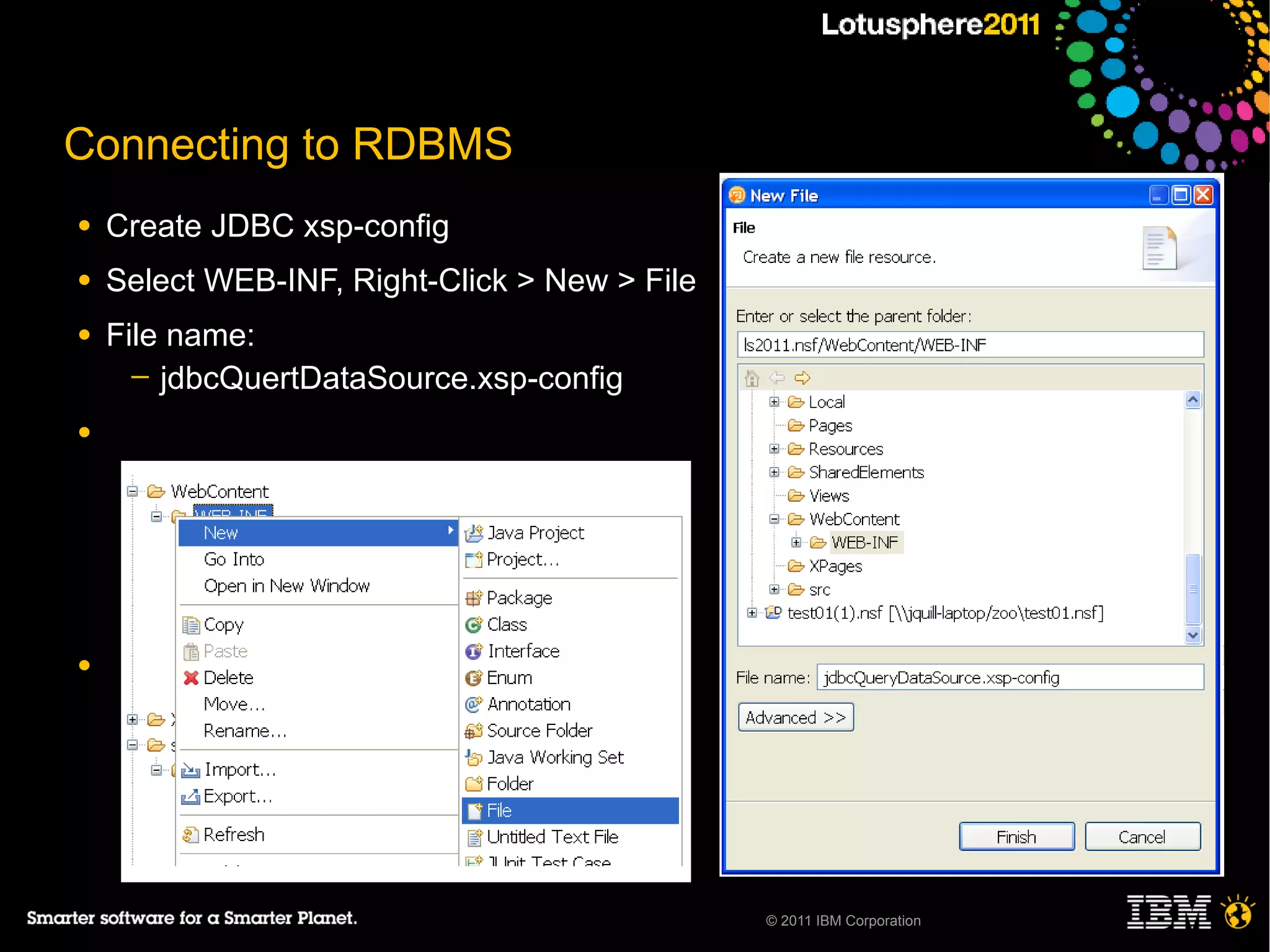Select the Views folder in tree
The image size is (1270, 952).
[x=829, y=496]
